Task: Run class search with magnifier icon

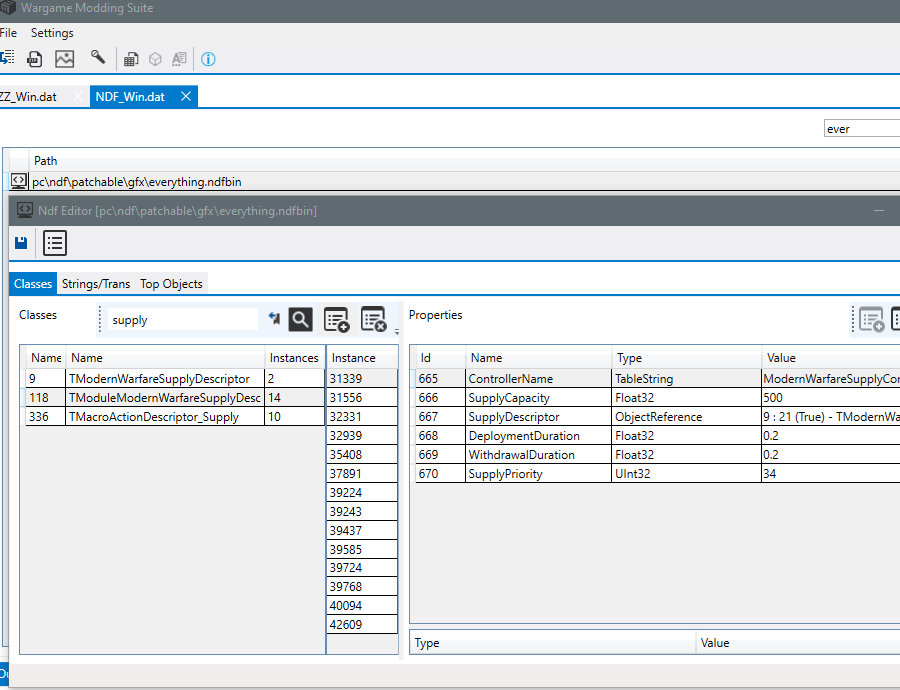Action: click(x=300, y=320)
